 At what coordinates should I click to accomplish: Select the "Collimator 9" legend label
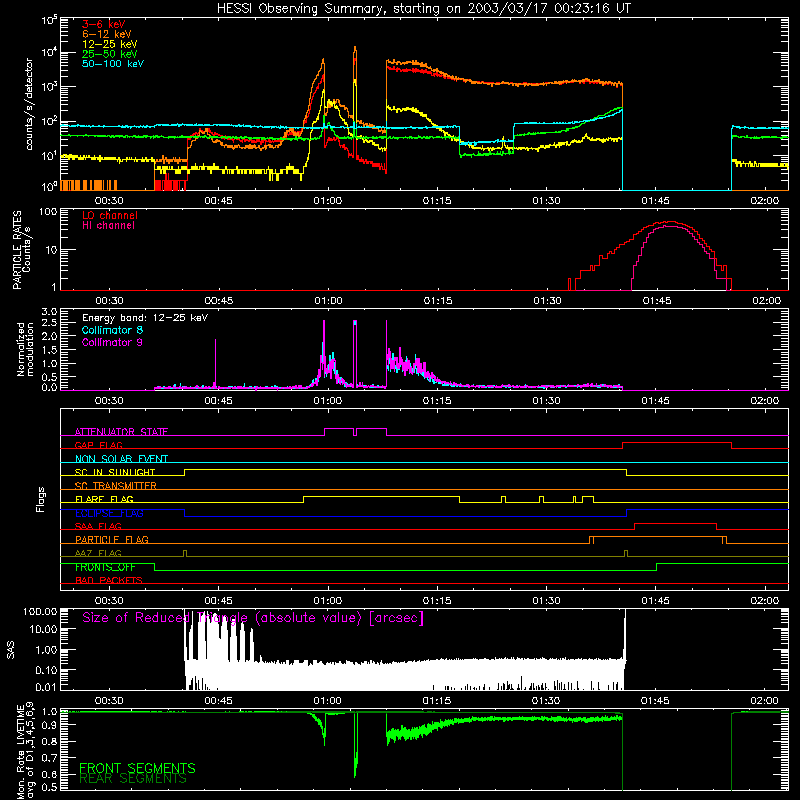point(112,342)
